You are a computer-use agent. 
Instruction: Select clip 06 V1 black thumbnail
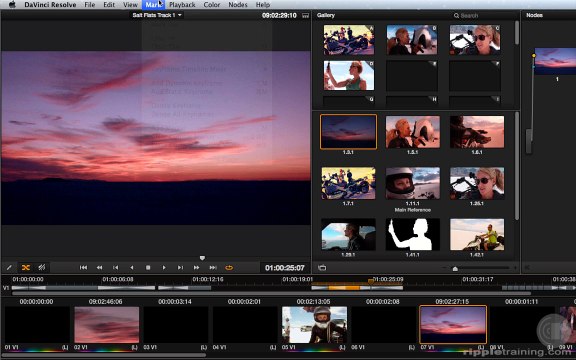384,325
